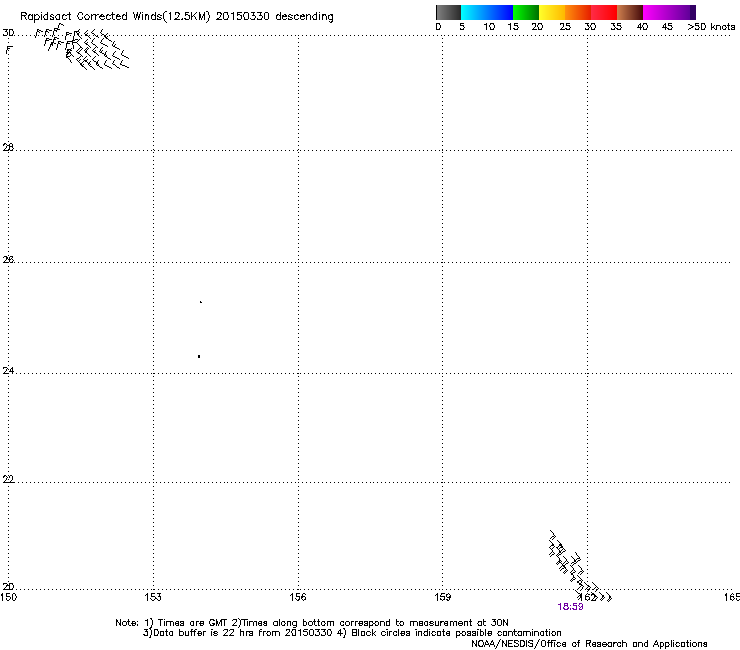This screenshot has height=650, width=740.
Task: Click the latitude label '26'
Action: click(x=8, y=259)
